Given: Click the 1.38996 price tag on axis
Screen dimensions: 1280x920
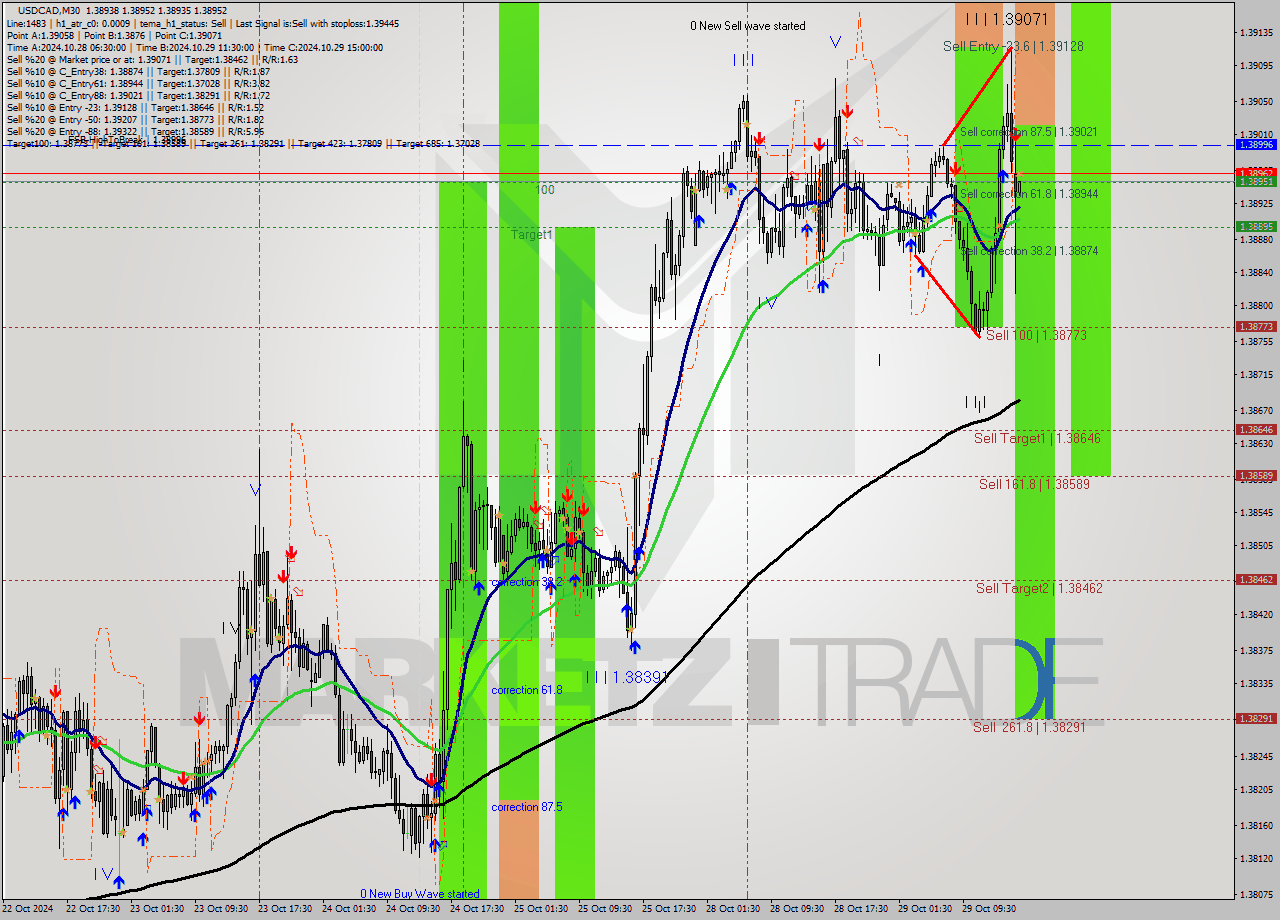Looking at the screenshot, I should coord(1255,145).
